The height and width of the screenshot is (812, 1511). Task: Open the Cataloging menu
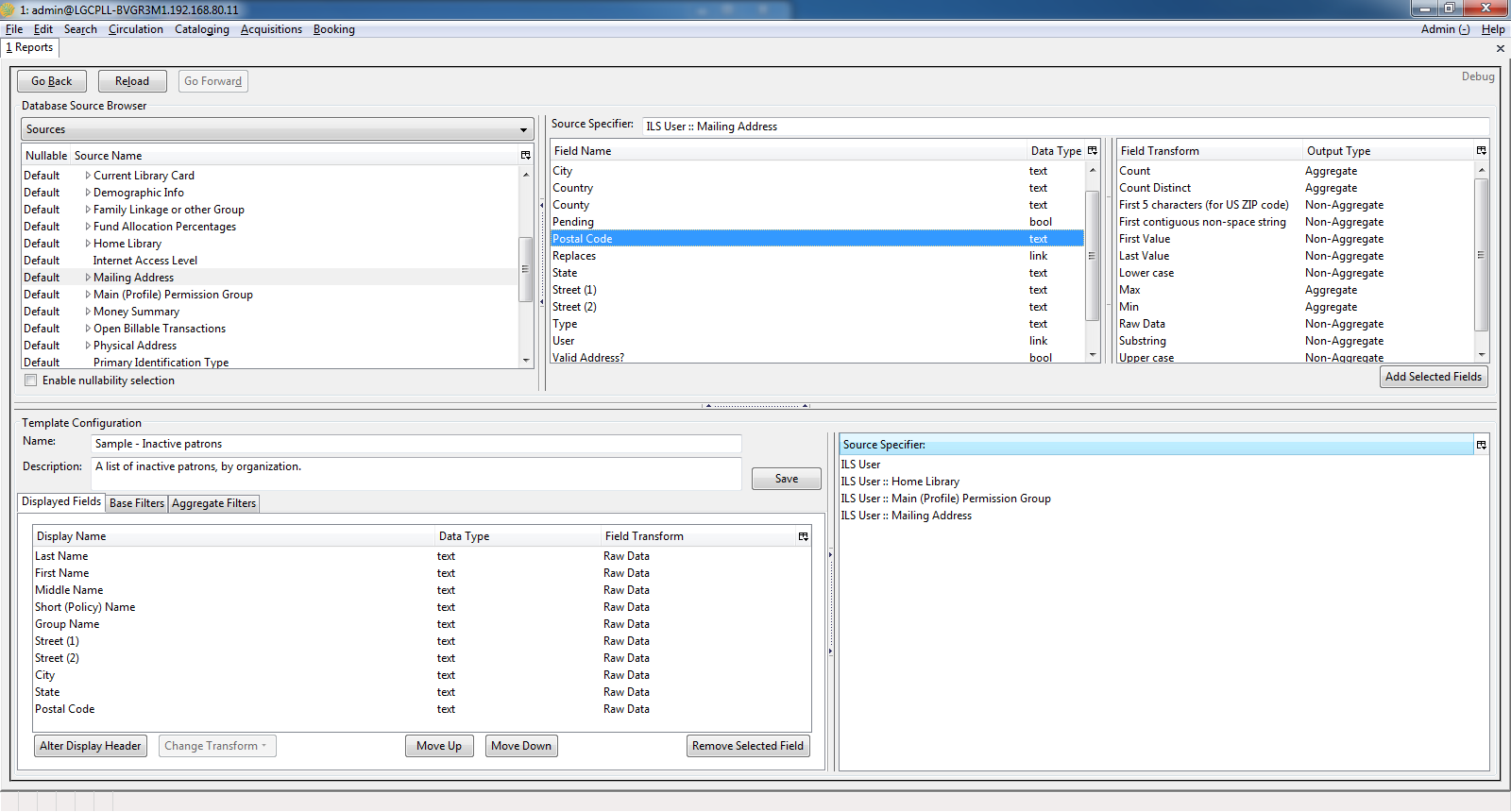pyautogui.click(x=201, y=29)
